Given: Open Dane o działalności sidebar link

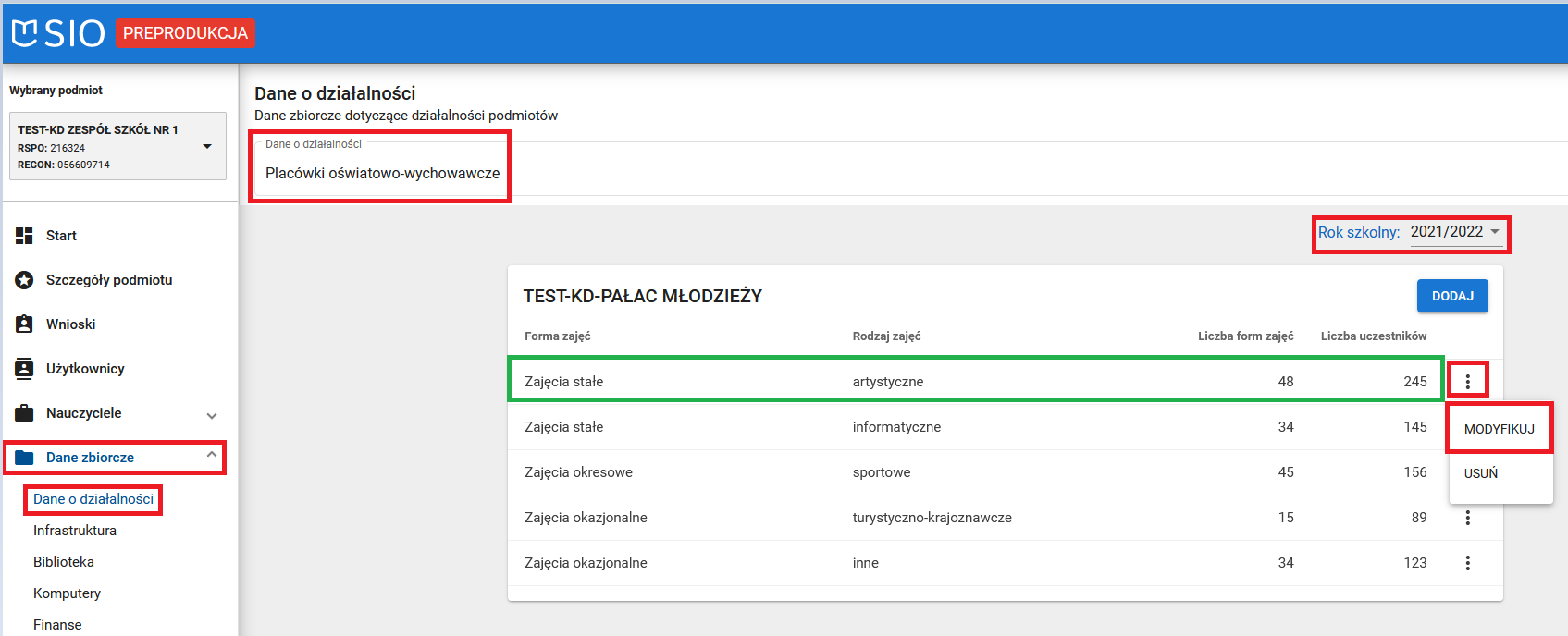Looking at the screenshot, I should click(93, 499).
